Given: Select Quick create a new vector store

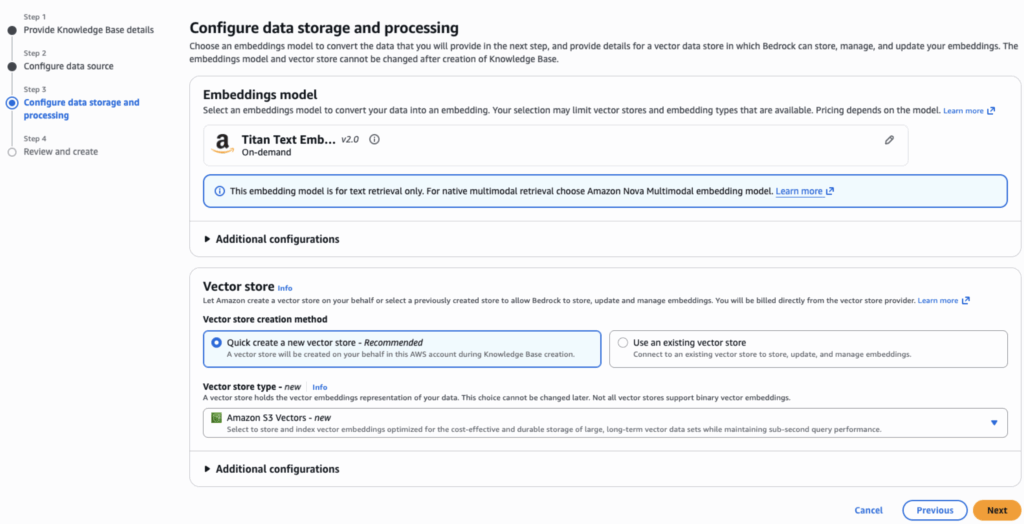Looking at the screenshot, I should 216,343.
